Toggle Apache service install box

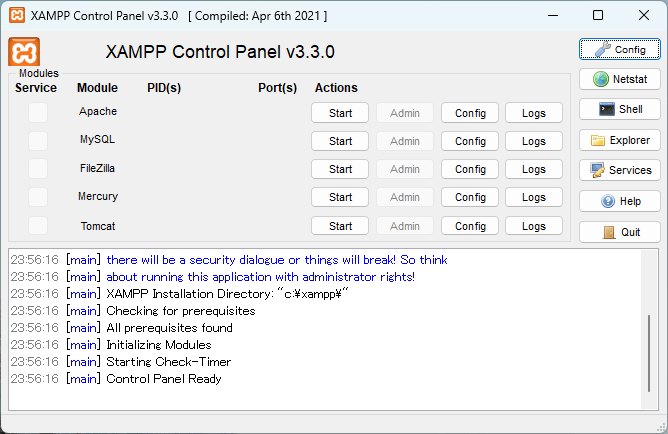point(38,113)
